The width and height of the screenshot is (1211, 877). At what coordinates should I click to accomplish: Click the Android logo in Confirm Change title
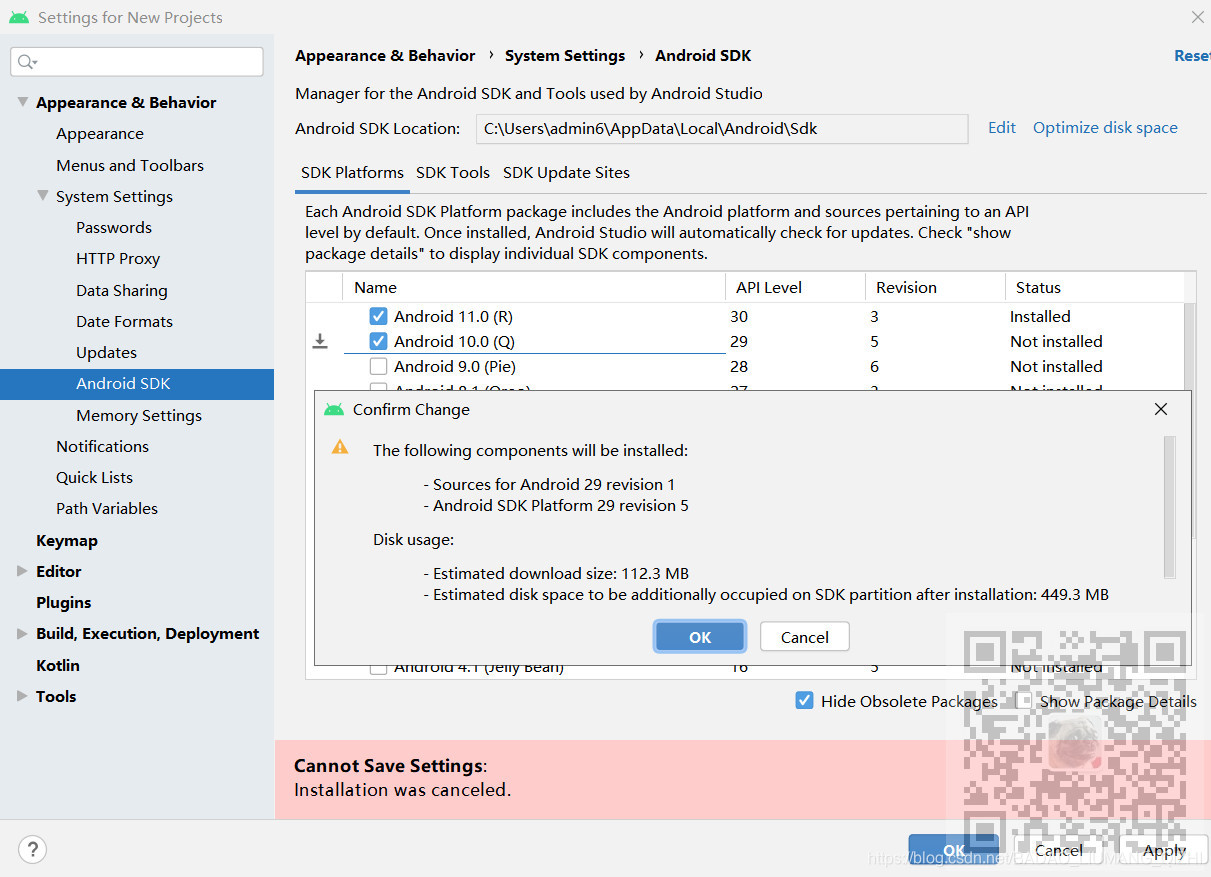334,409
